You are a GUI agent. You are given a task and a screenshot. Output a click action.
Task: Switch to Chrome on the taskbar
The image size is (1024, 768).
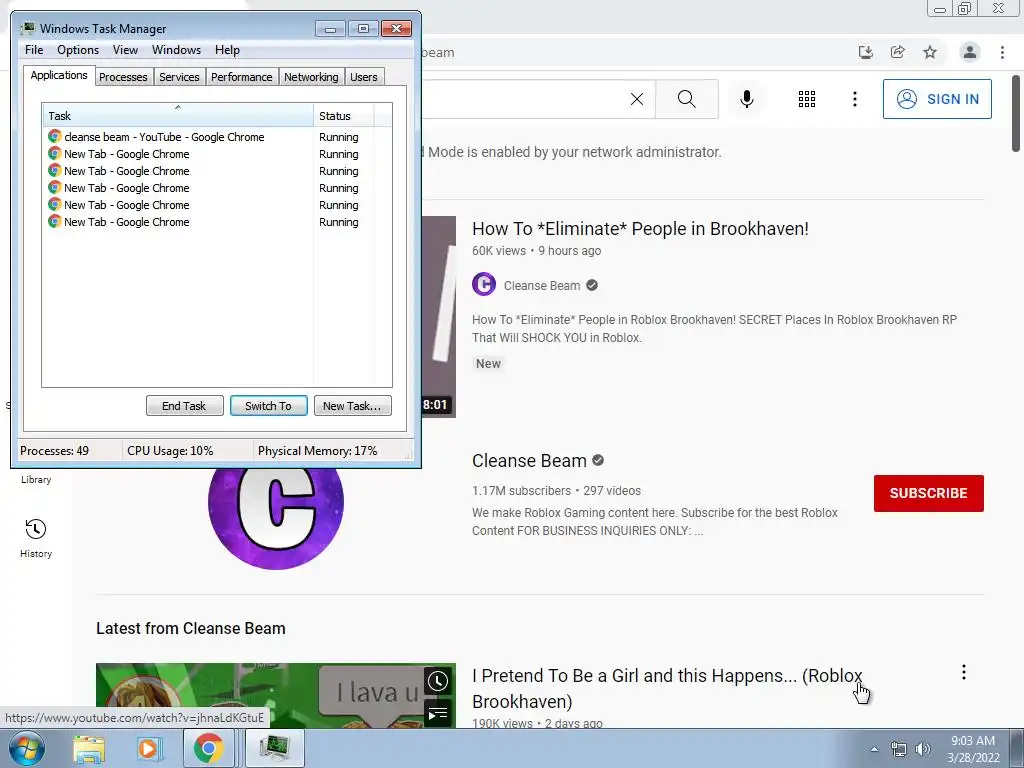coord(208,748)
